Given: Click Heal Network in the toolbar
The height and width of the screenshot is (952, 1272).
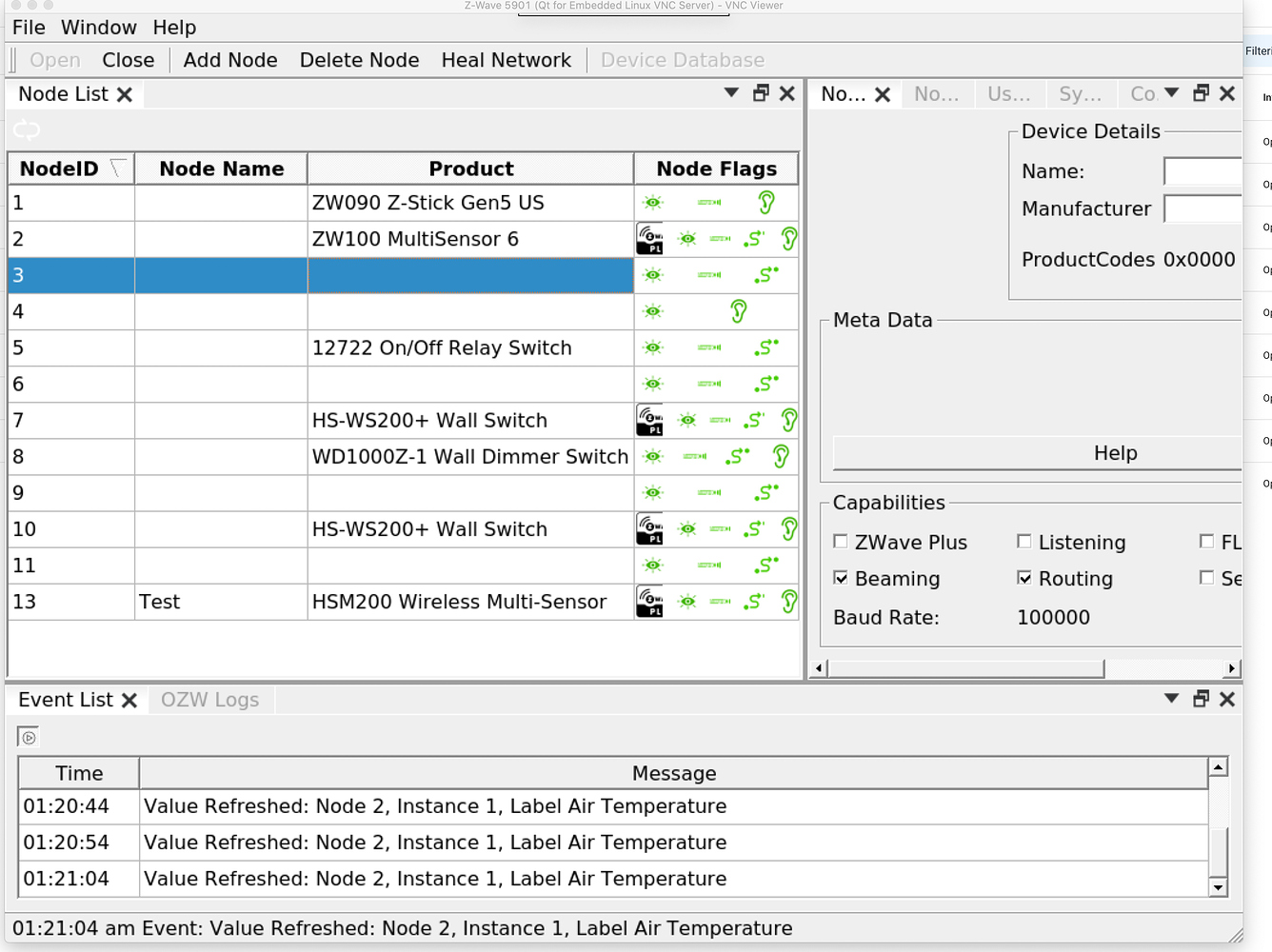Looking at the screenshot, I should pyautogui.click(x=507, y=59).
